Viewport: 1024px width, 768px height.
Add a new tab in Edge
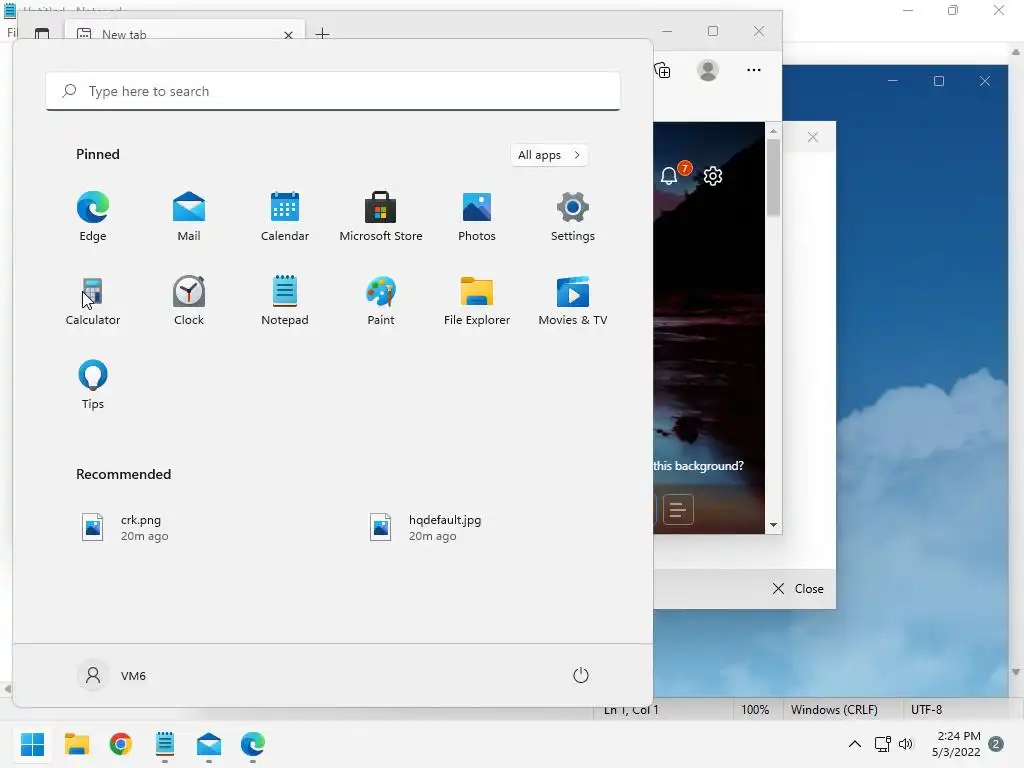(322, 33)
